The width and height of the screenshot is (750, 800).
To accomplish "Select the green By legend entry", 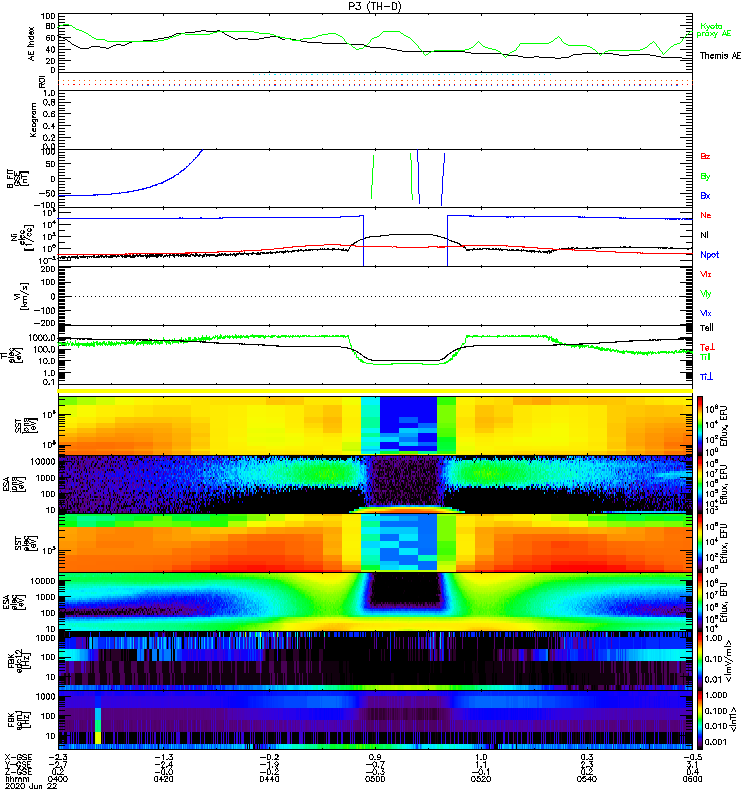I will [705, 176].
